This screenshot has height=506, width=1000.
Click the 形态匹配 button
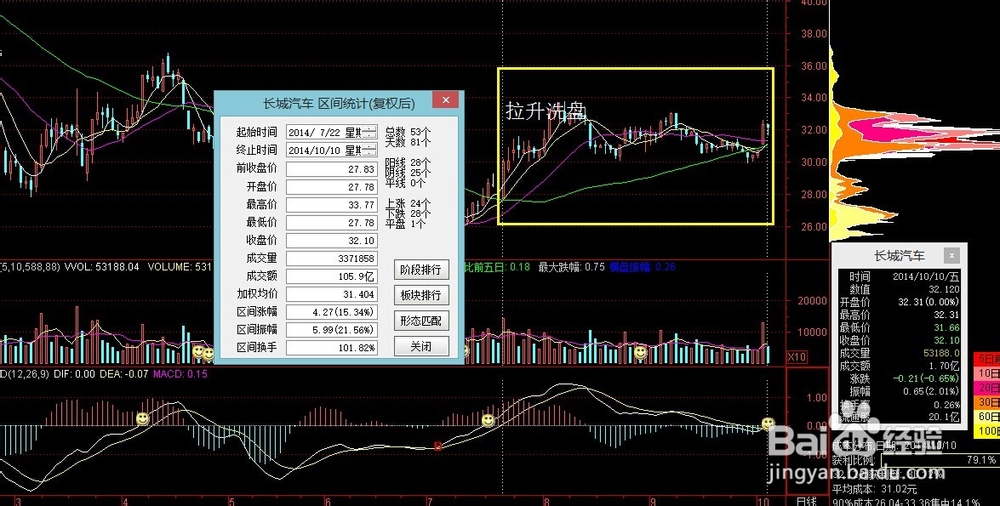421,320
